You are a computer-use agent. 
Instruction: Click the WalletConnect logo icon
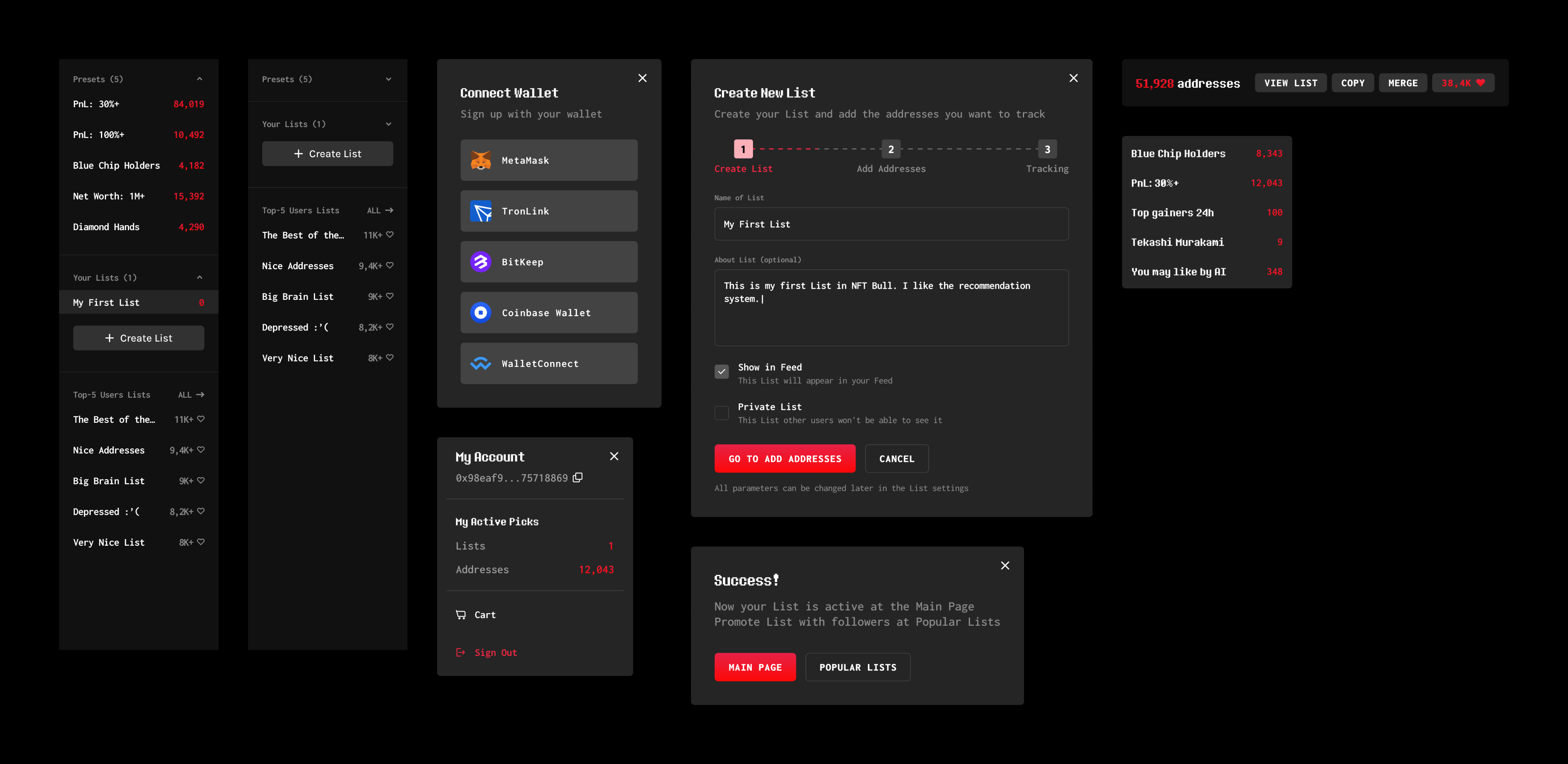pyautogui.click(x=480, y=363)
